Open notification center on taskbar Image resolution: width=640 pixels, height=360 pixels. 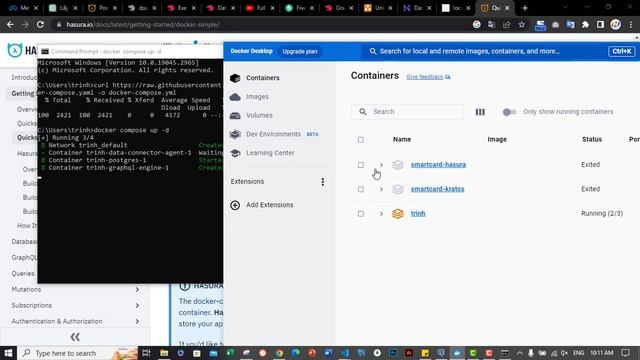pos(625,353)
